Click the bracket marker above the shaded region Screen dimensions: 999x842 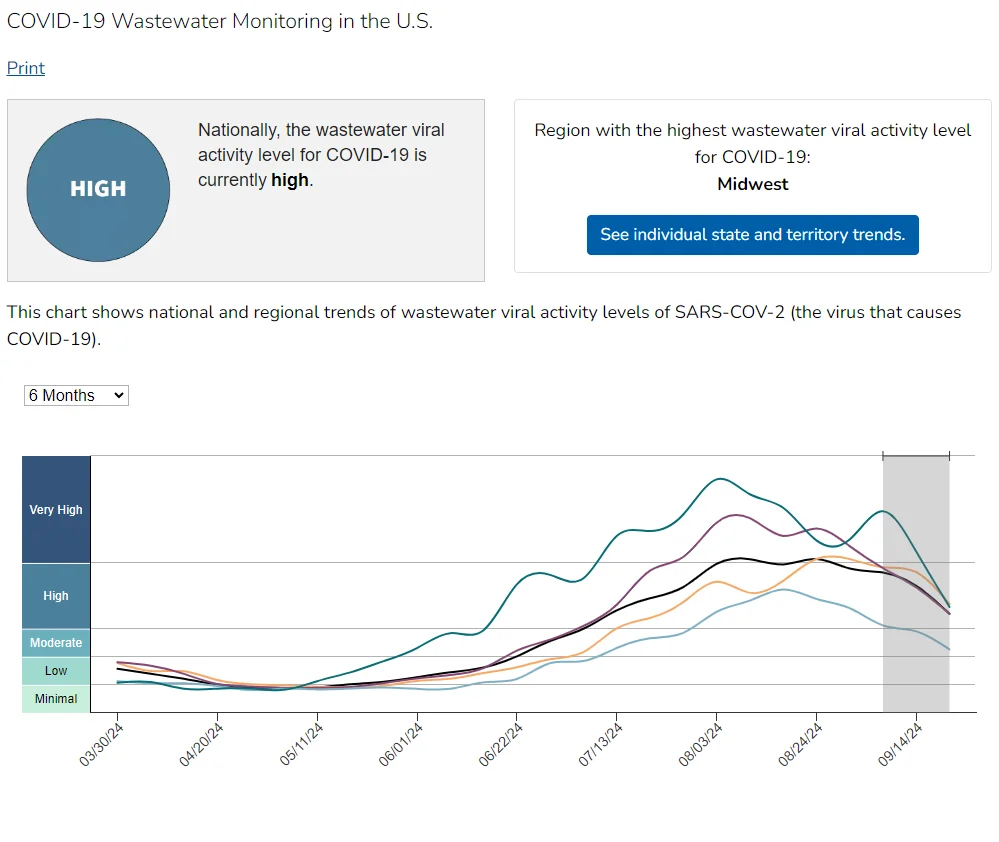(916, 455)
